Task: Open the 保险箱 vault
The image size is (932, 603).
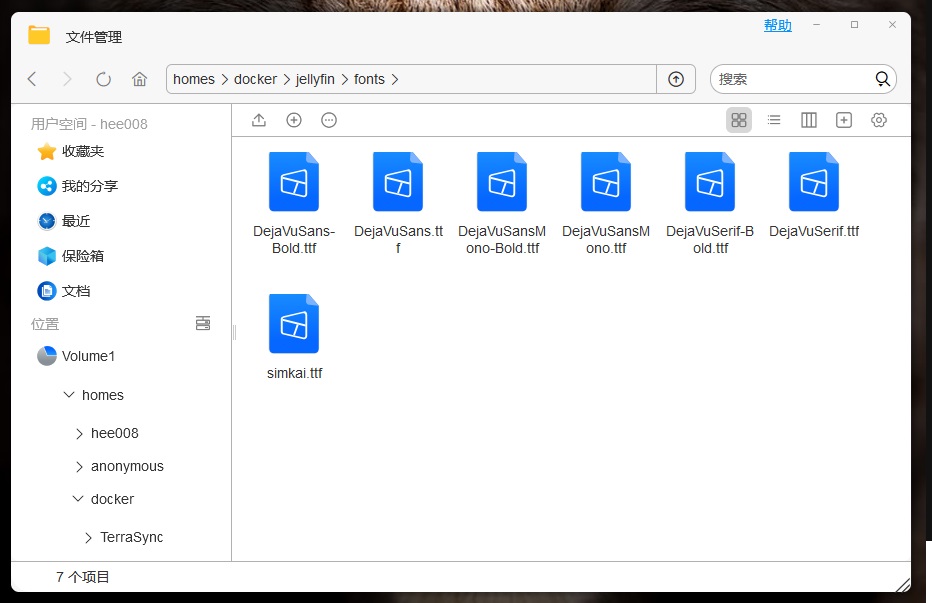Action: pyautogui.click(x=71, y=256)
